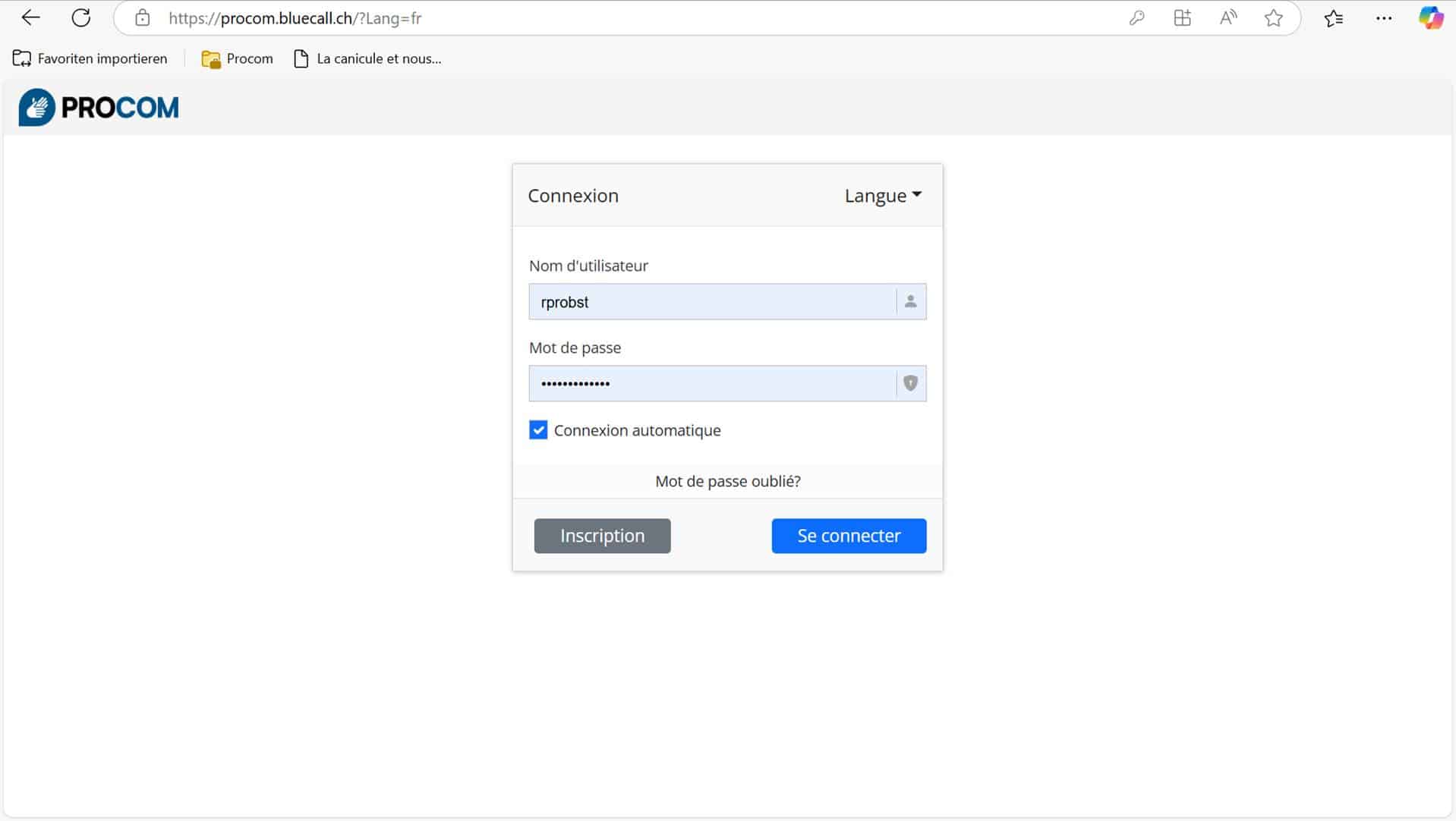Click the user icon in username field
The height and width of the screenshot is (821, 1456).
[910, 302]
